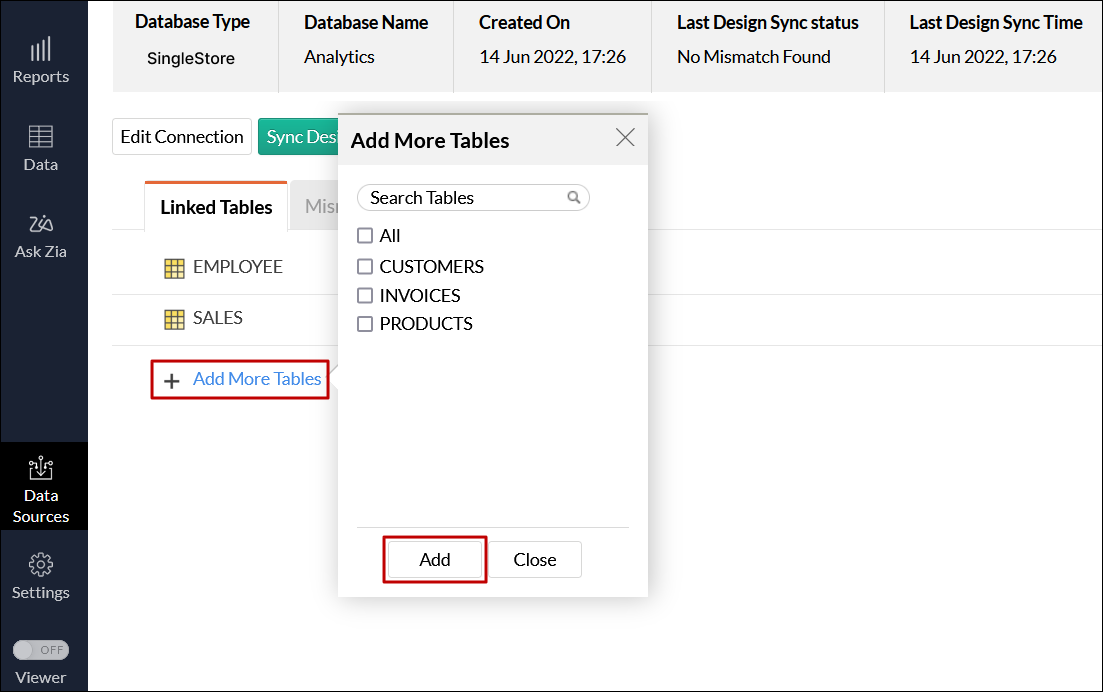Go to Data section icon
This screenshot has width=1103, height=692.
[x=41, y=137]
